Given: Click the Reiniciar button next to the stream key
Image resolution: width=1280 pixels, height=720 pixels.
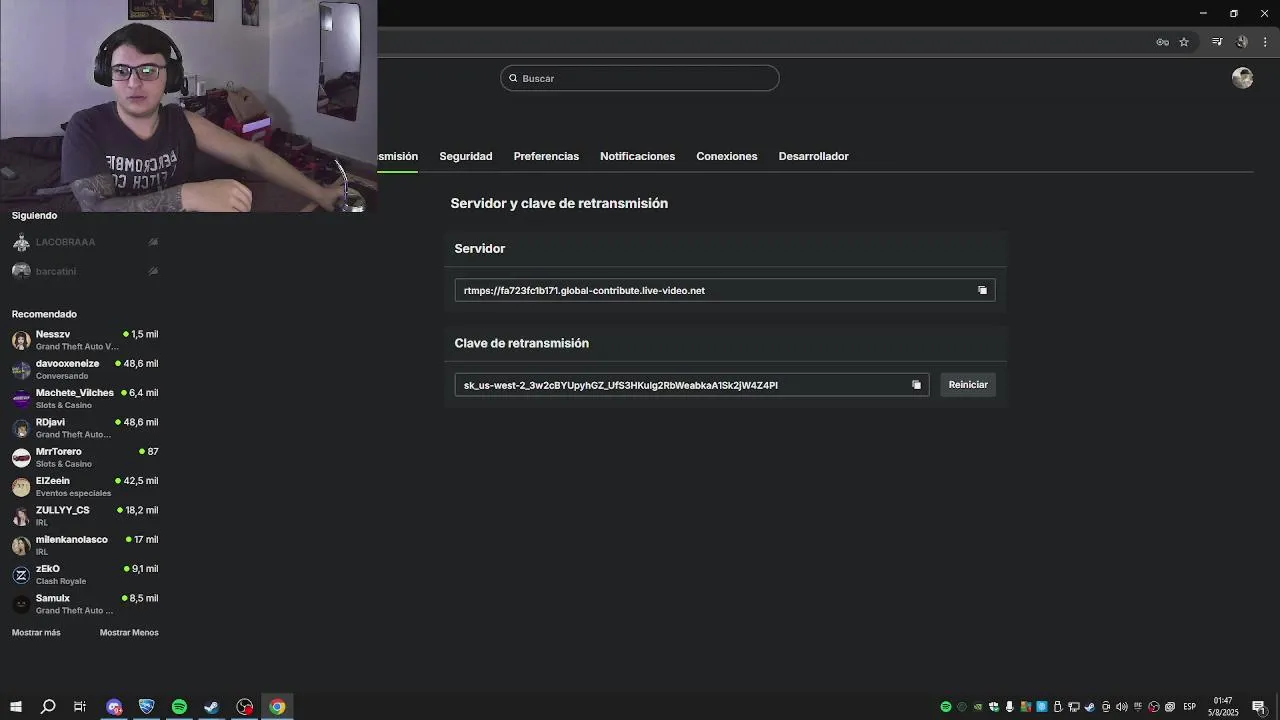Looking at the screenshot, I should tap(968, 385).
